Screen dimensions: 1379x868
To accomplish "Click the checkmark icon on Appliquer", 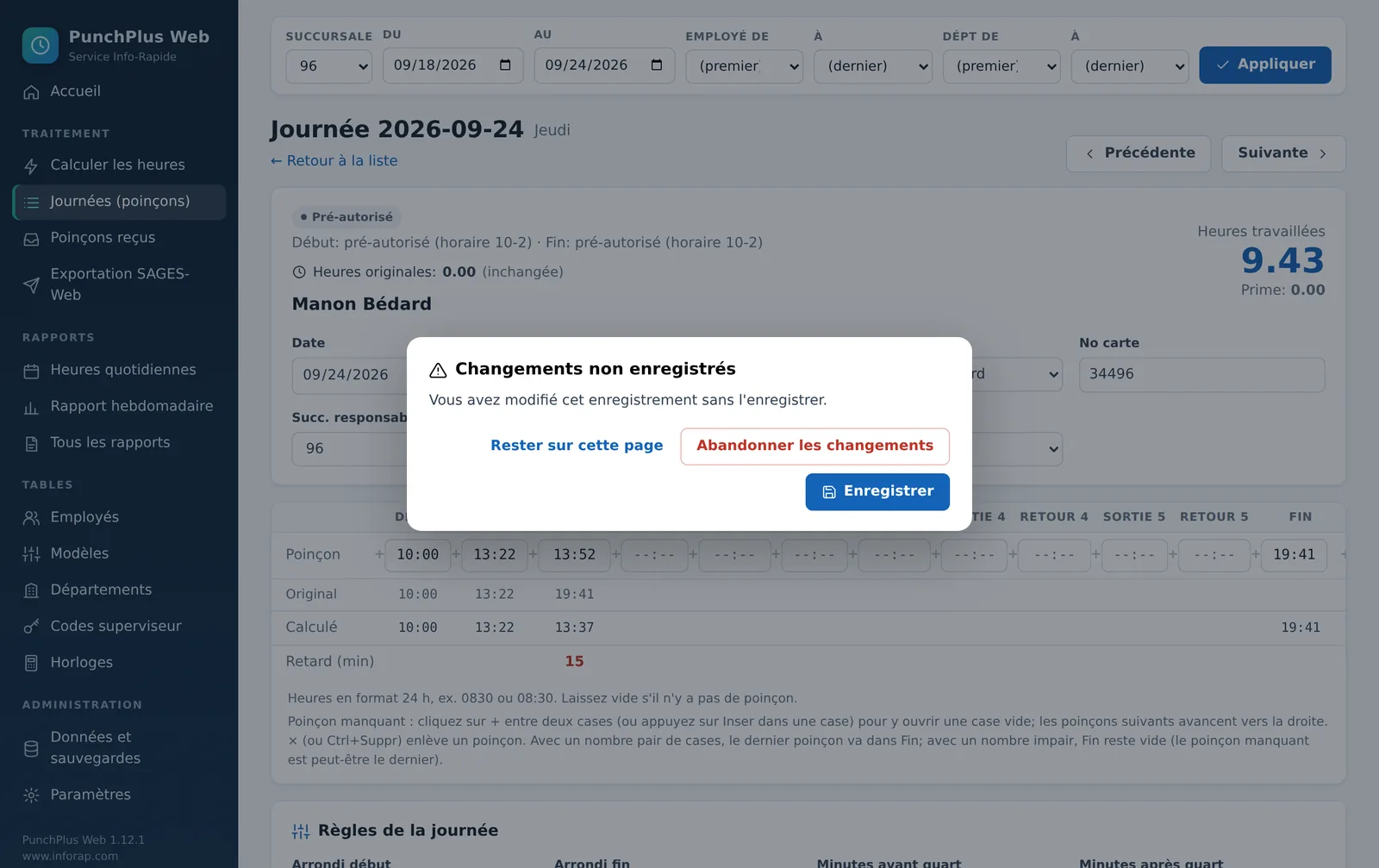I will pyautogui.click(x=1222, y=65).
